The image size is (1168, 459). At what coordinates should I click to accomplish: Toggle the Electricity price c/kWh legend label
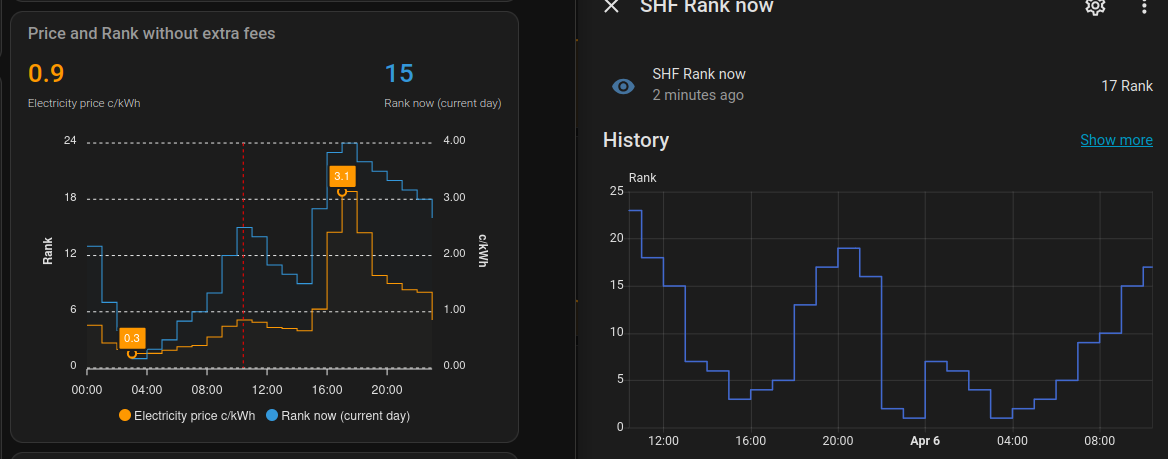tap(194, 416)
